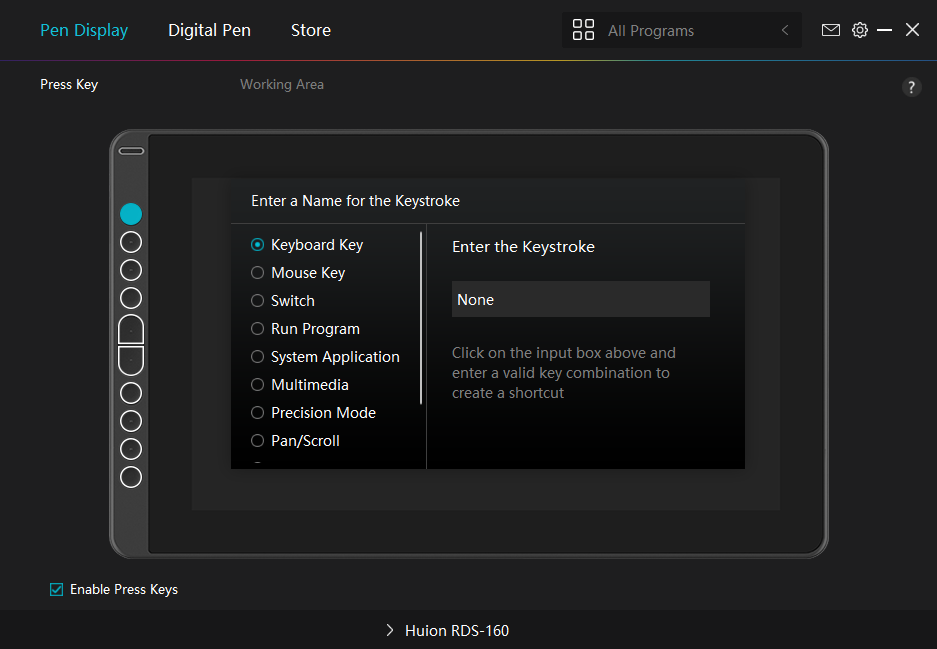Image resolution: width=937 pixels, height=649 pixels.
Task: Click the grid icon beside All Programs
Action: pos(583,30)
